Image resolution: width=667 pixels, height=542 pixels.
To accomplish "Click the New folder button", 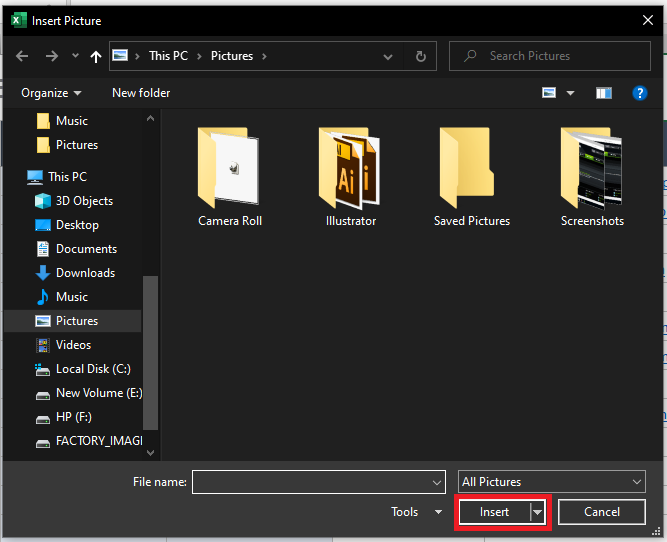I will pos(141,93).
